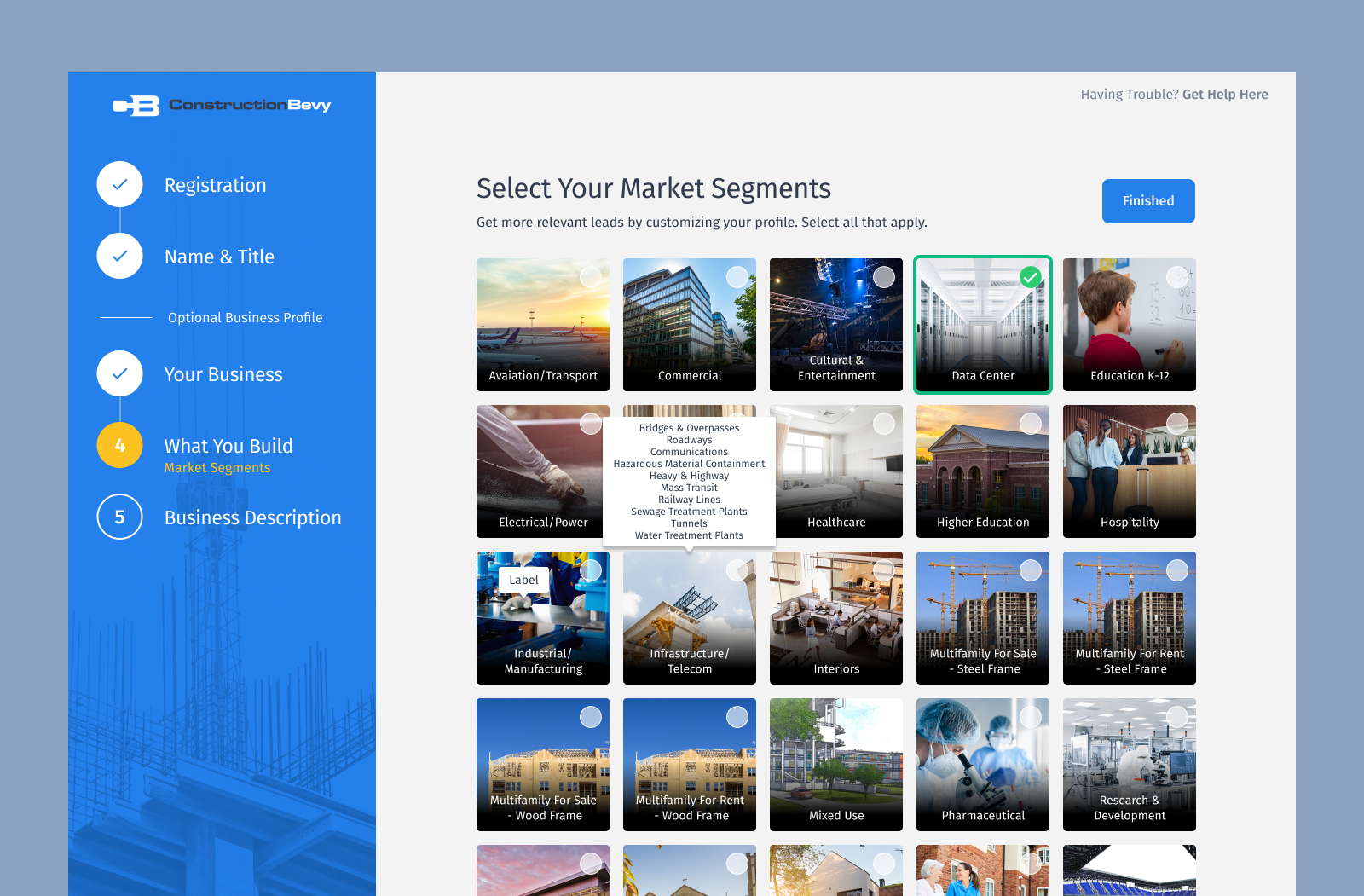1364x896 pixels.
Task: Select the Cultural & Entertainment card
Action: coord(836,325)
